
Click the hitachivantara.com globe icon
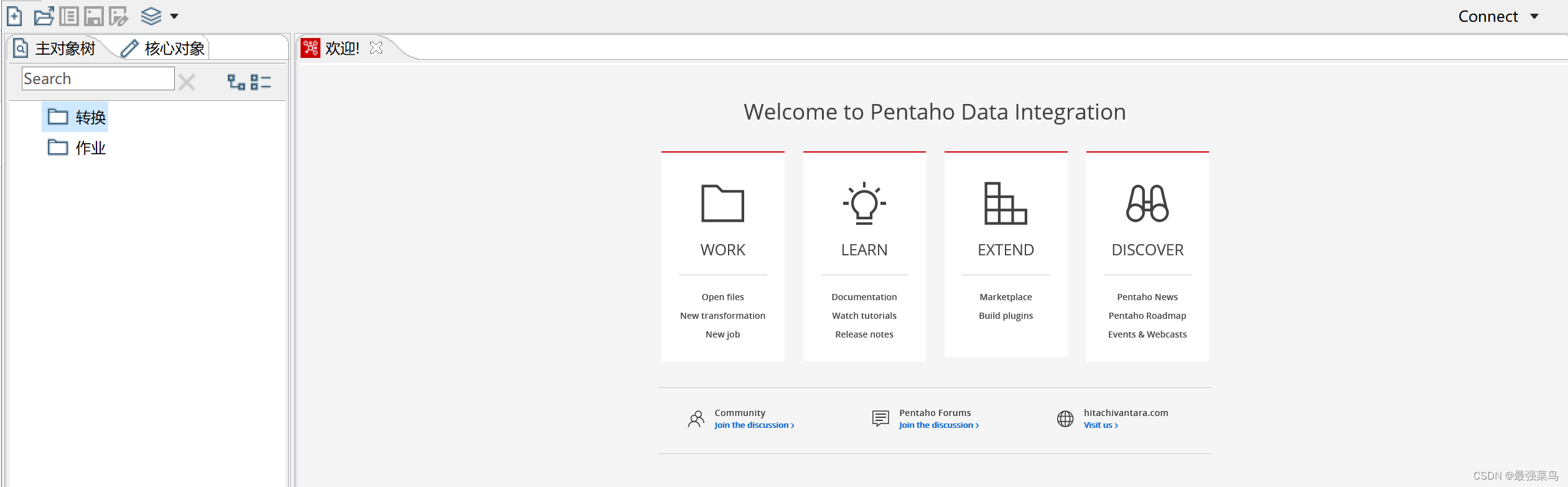(1065, 418)
